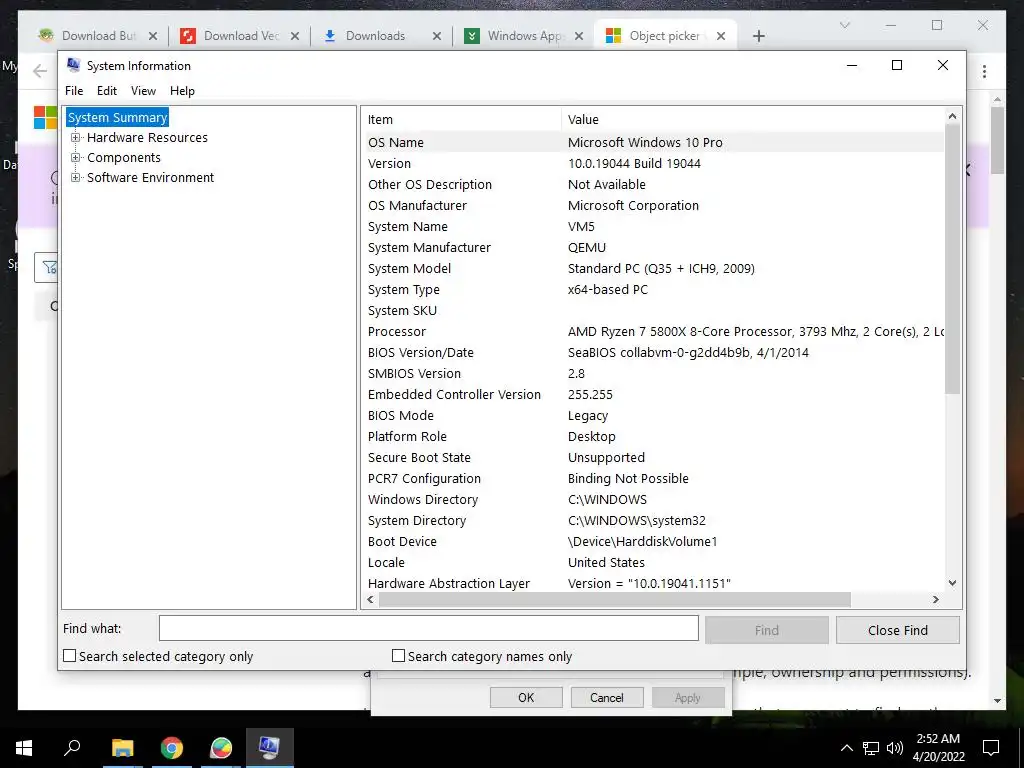1024x768 pixels.
Task: Click OK in the webpage dialog image
Action: coord(526,697)
